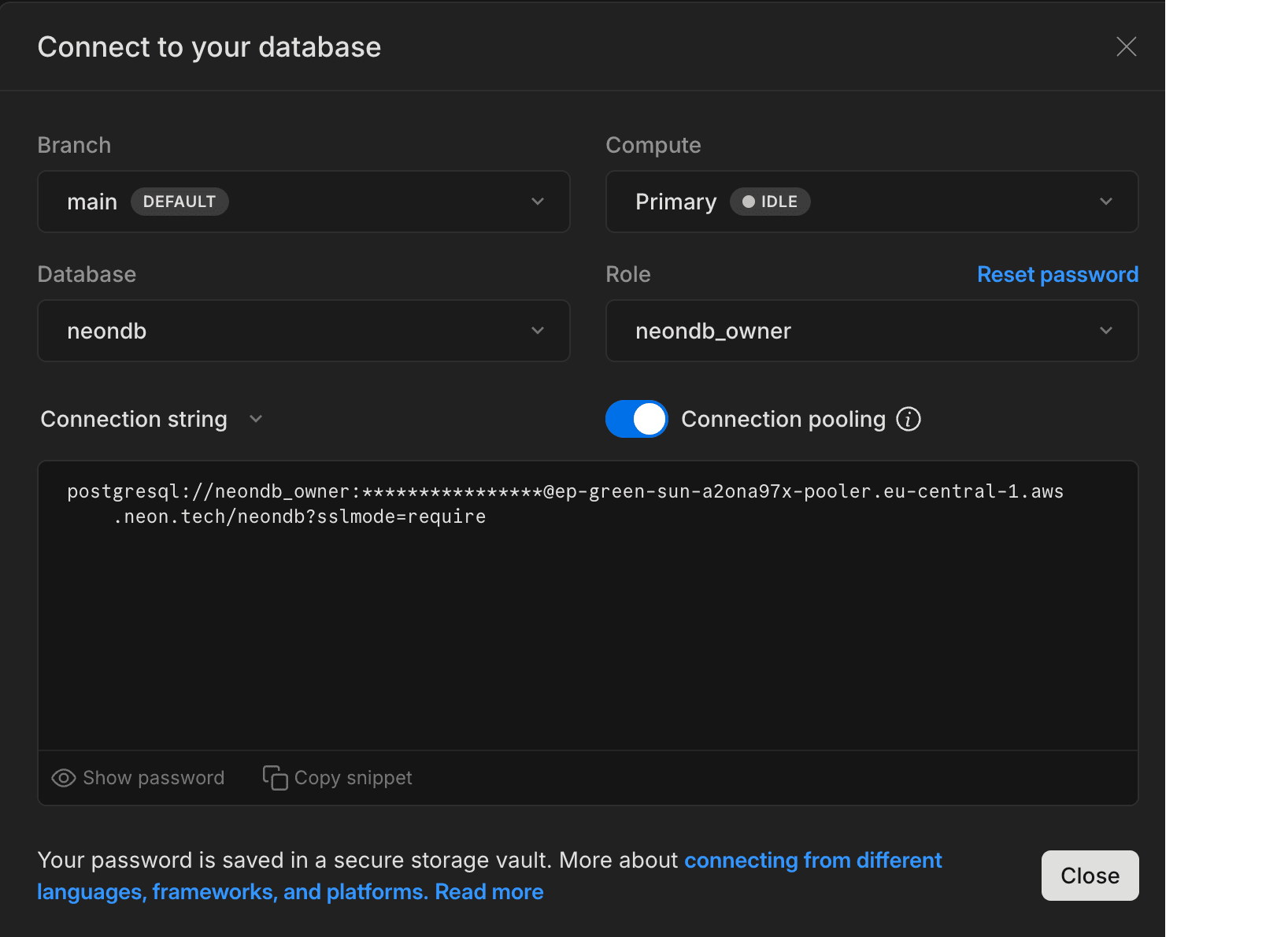This screenshot has width=1288, height=937.
Task: Dismiss the dialog using the X icon
Action: tap(1126, 46)
